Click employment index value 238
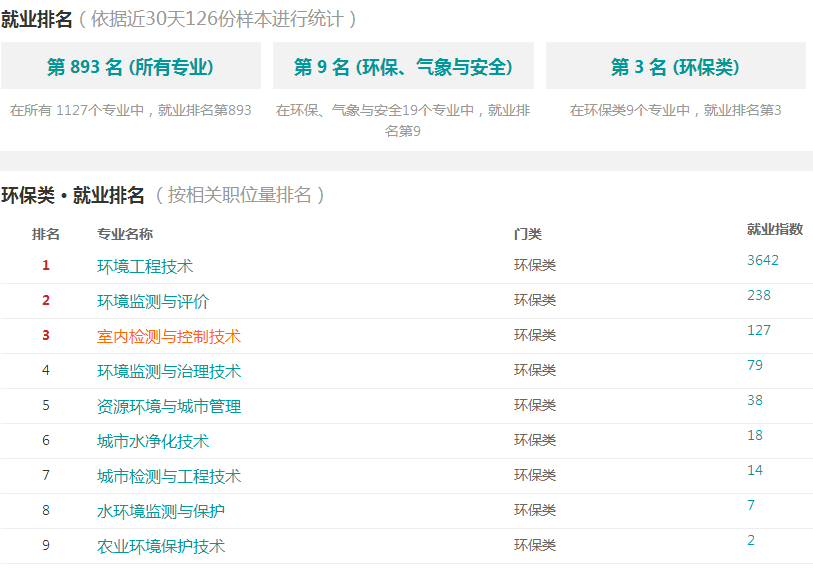Image resolution: width=813 pixels, height=569 pixels. (759, 296)
